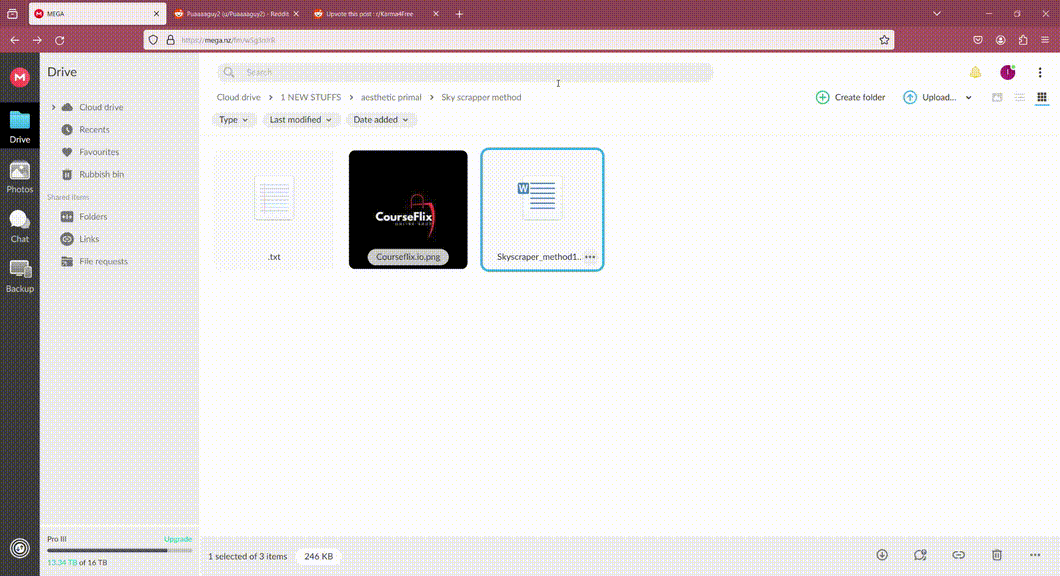Screen dimensions: 1060x576
Task: Select Skyscraper_method1 Word document
Action: 542,210
